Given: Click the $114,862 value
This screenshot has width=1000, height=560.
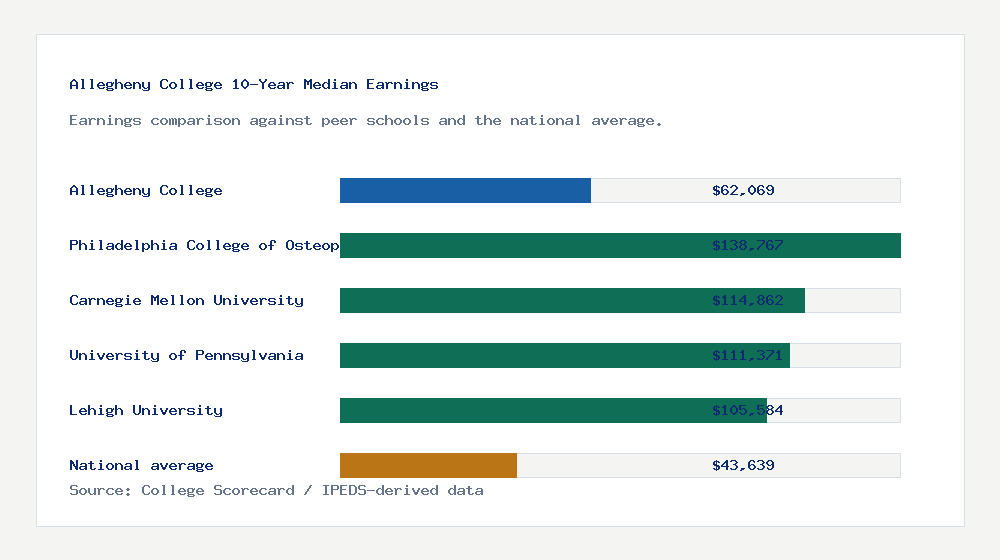Looking at the screenshot, I should tap(747, 300).
